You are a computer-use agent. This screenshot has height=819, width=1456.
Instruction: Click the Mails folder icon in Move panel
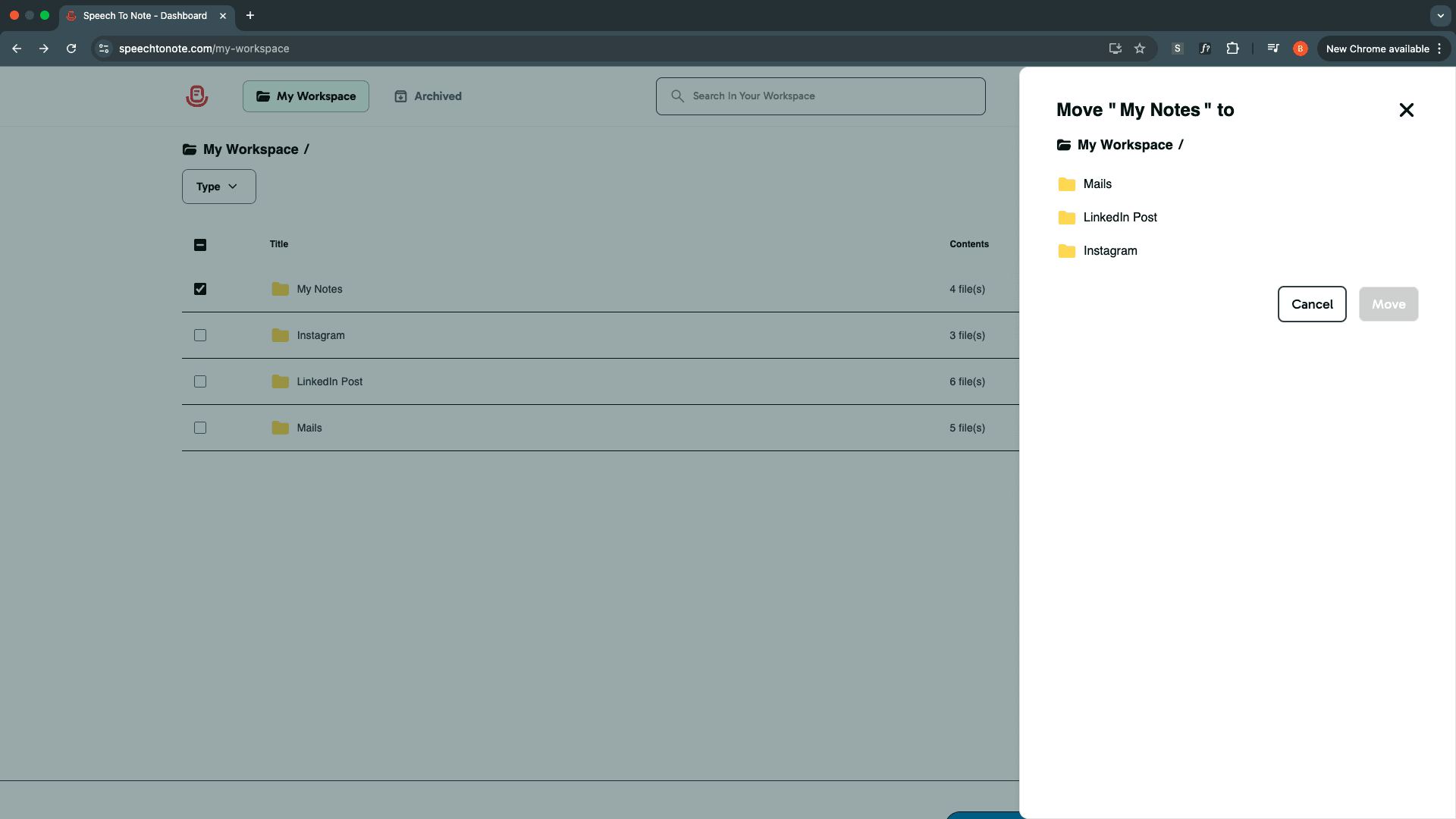coord(1066,184)
